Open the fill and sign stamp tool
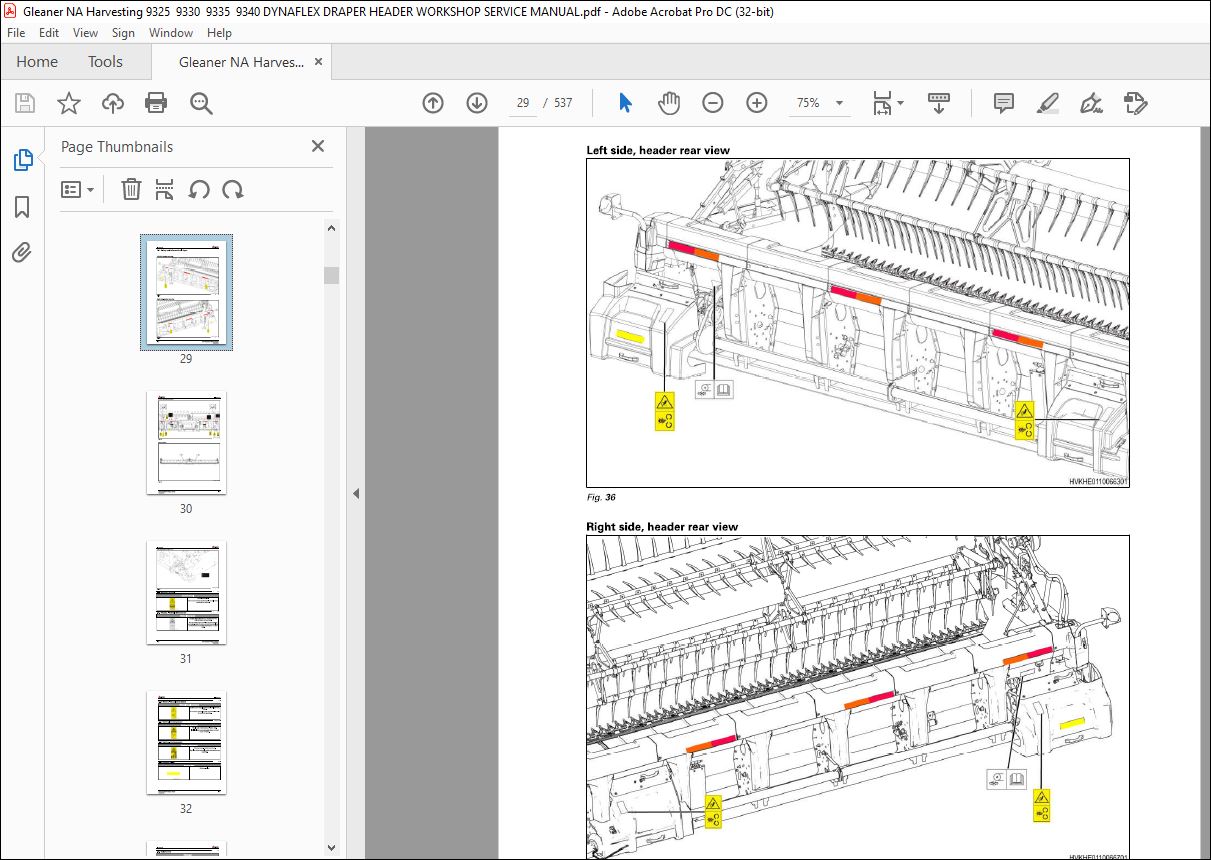 click(x=1135, y=103)
